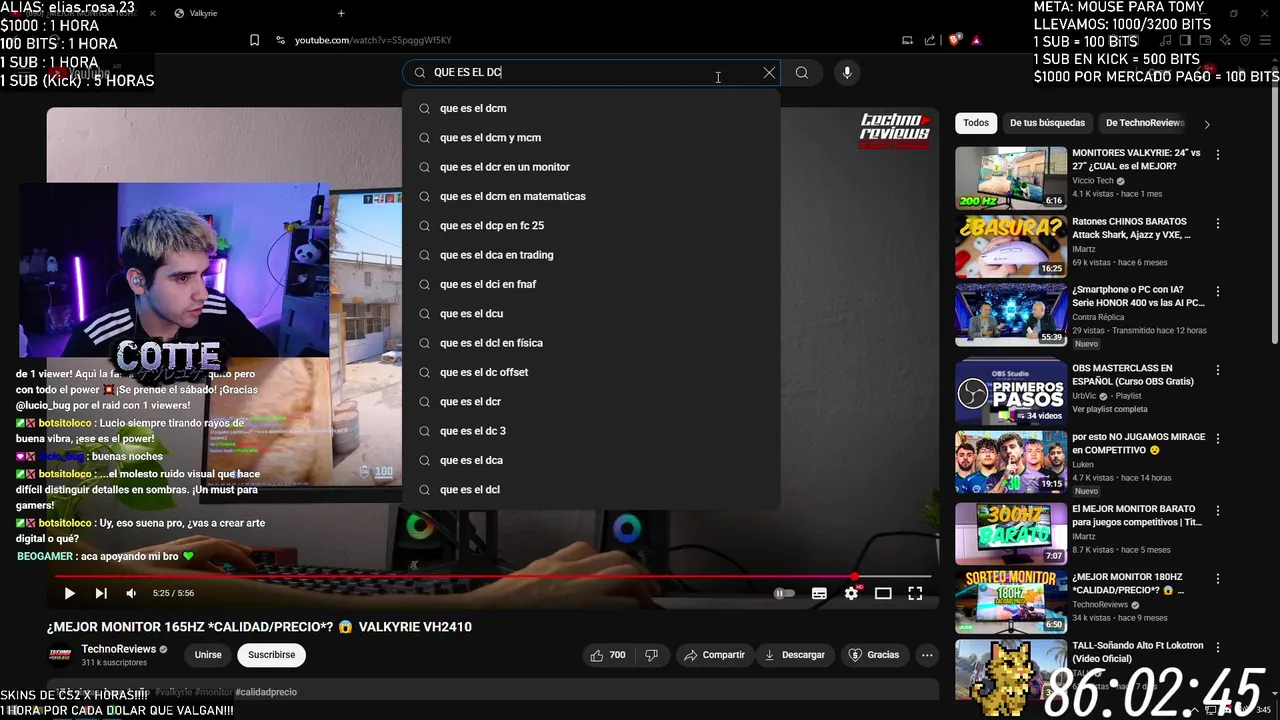Open more actions menu beside Gracias
1280x720 pixels.
tap(927, 655)
